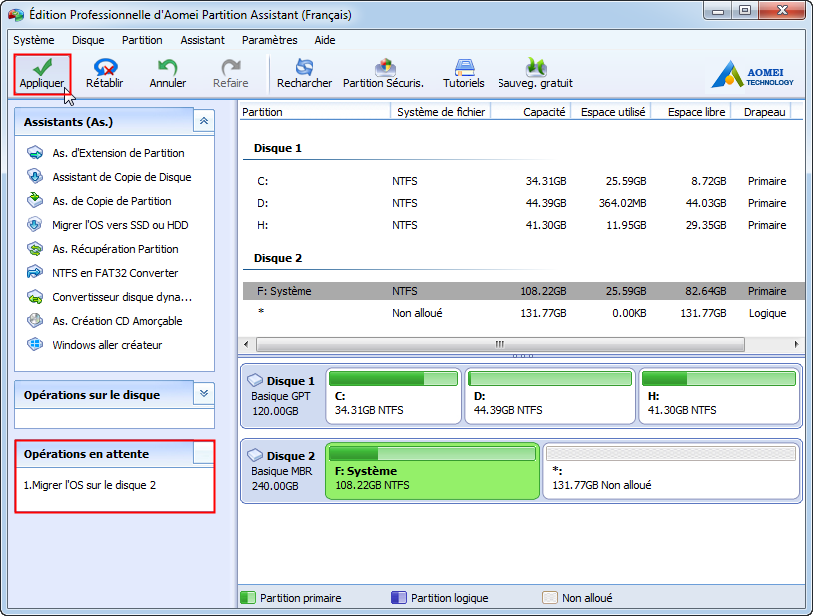The width and height of the screenshot is (813, 616).
Task: Click horizontal scrollbar left arrow
Action: coord(246,344)
